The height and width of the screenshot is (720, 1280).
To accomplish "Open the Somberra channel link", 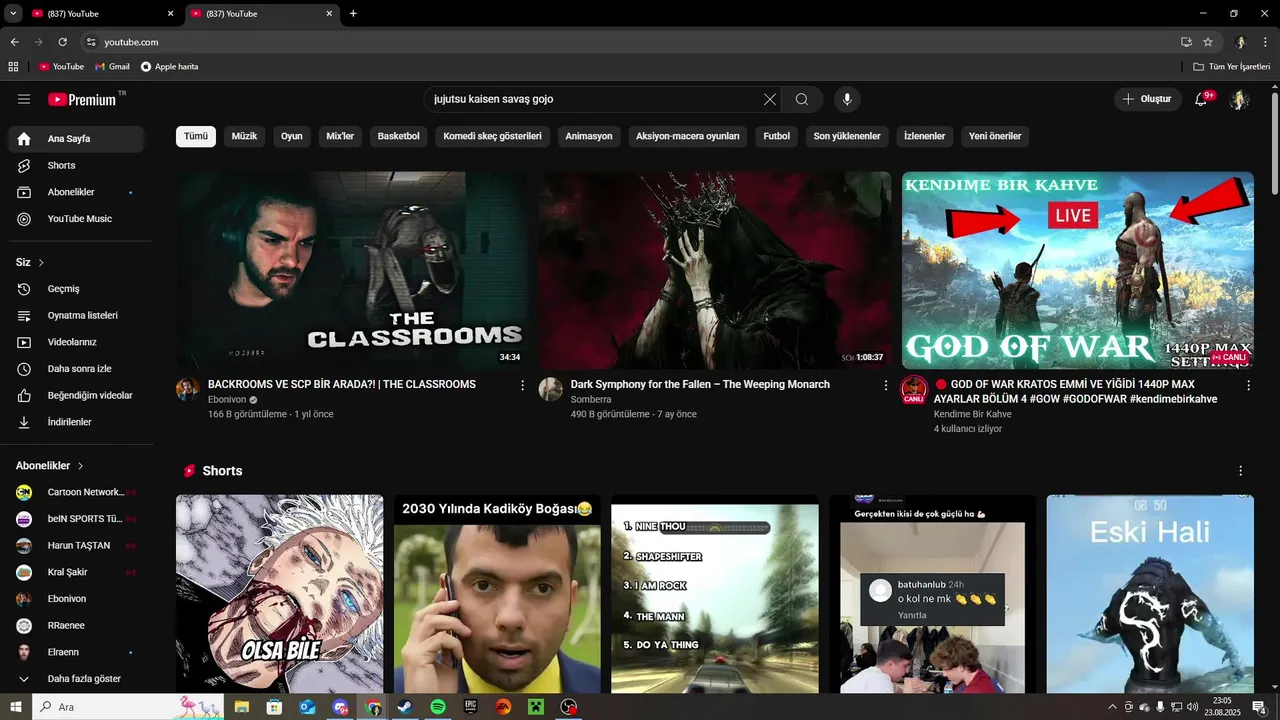I will 591,400.
